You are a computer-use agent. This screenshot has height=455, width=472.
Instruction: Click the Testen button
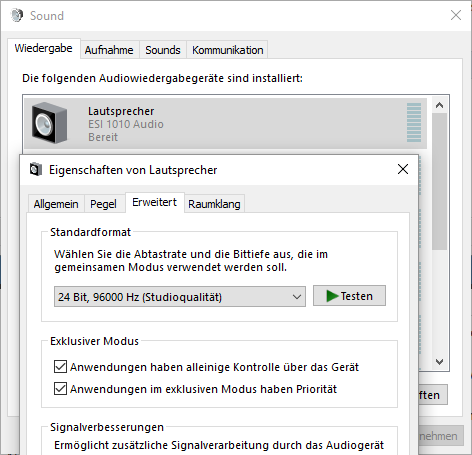(x=349, y=296)
